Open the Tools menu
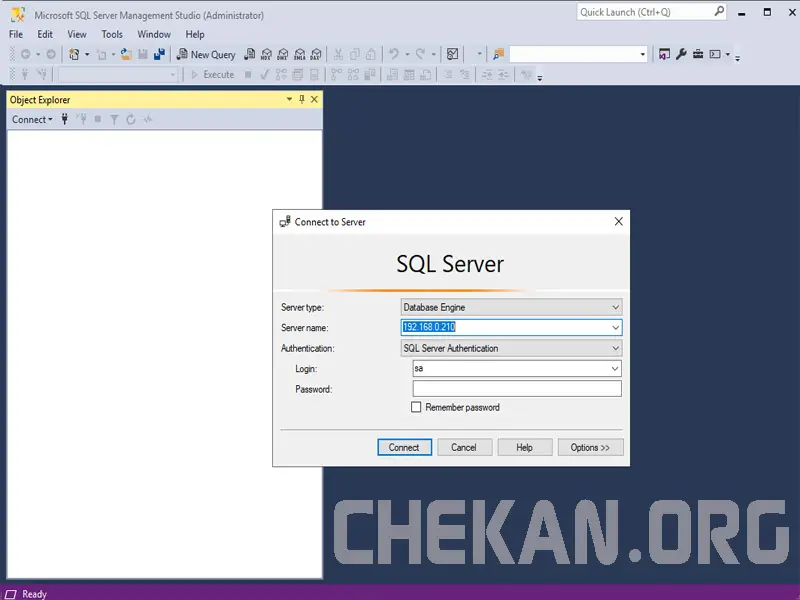The height and width of the screenshot is (600, 800). (x=112, y=34)
